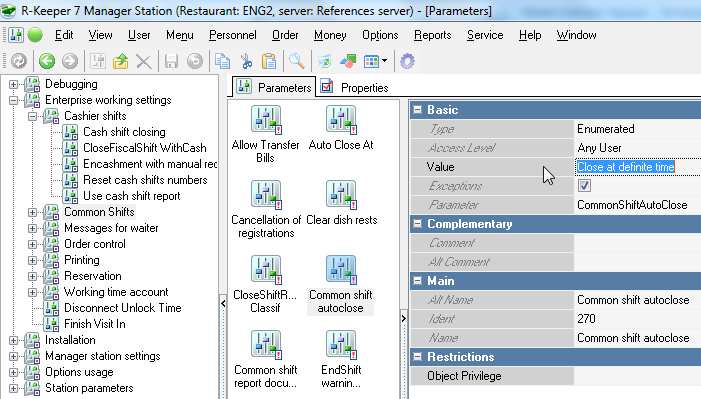Select Cash shift closing tree item
Viewport: 701px width, 399px height.
click(124, 132)
